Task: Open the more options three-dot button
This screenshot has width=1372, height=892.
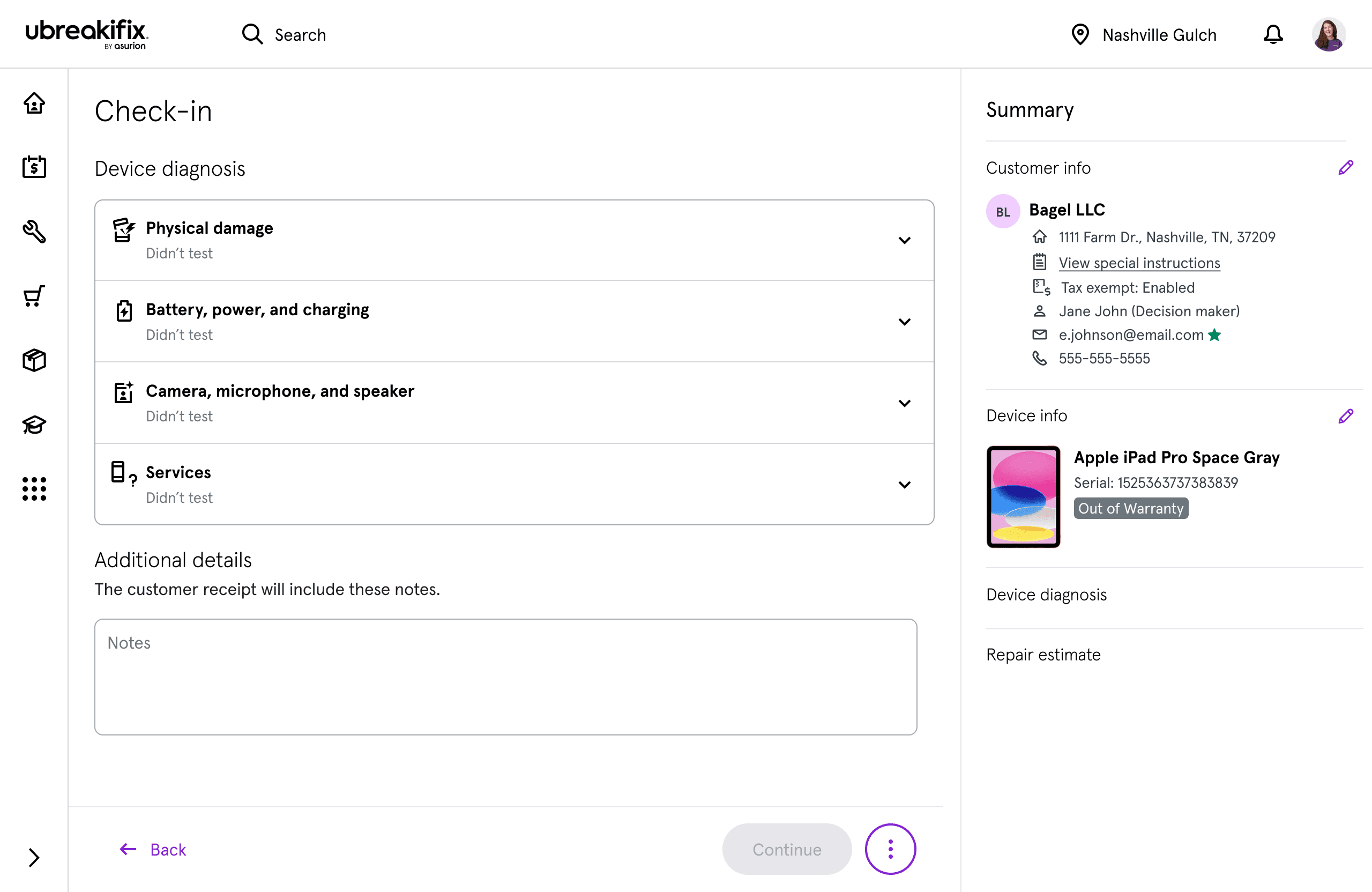Action: (890, 849)
